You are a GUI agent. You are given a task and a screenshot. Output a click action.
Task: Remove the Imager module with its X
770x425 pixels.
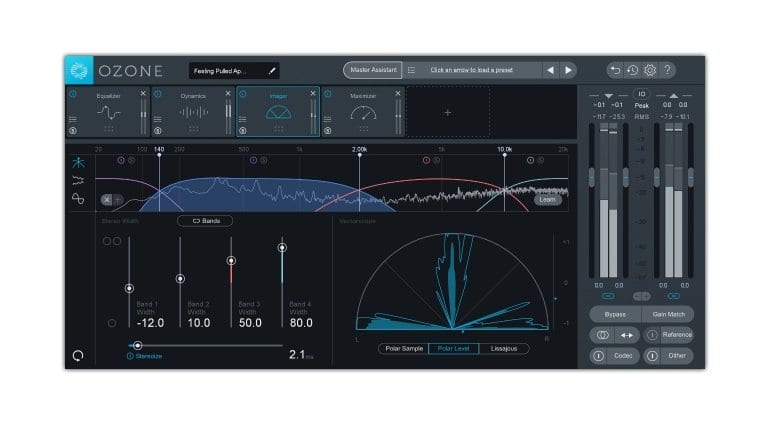pyautogui.click(x=313, y=93)
